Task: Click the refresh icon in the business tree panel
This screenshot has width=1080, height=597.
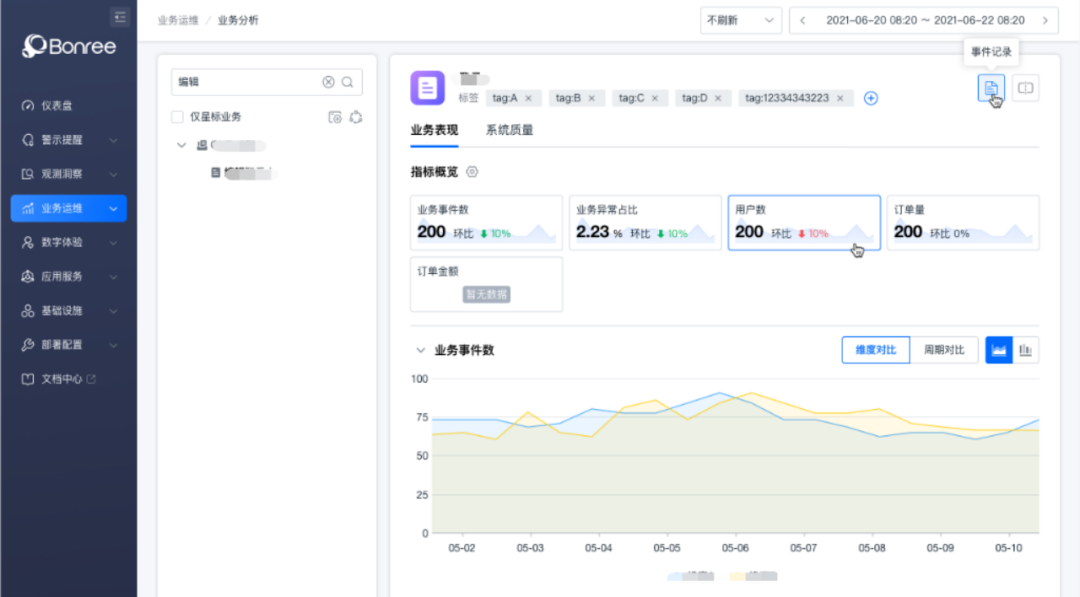Action: click(356, 117)
